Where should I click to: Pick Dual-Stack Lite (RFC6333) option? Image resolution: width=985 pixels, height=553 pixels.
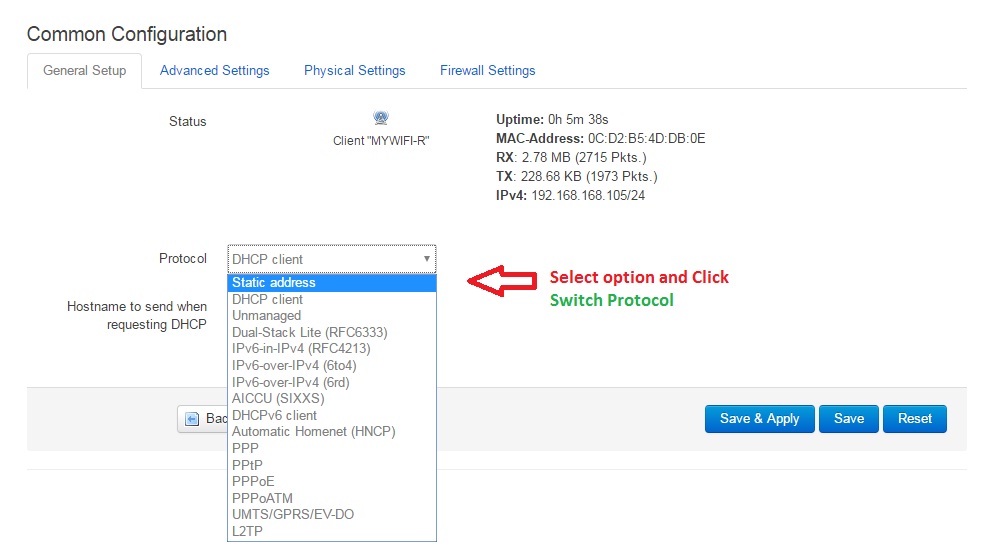click(x=309, y=332)
